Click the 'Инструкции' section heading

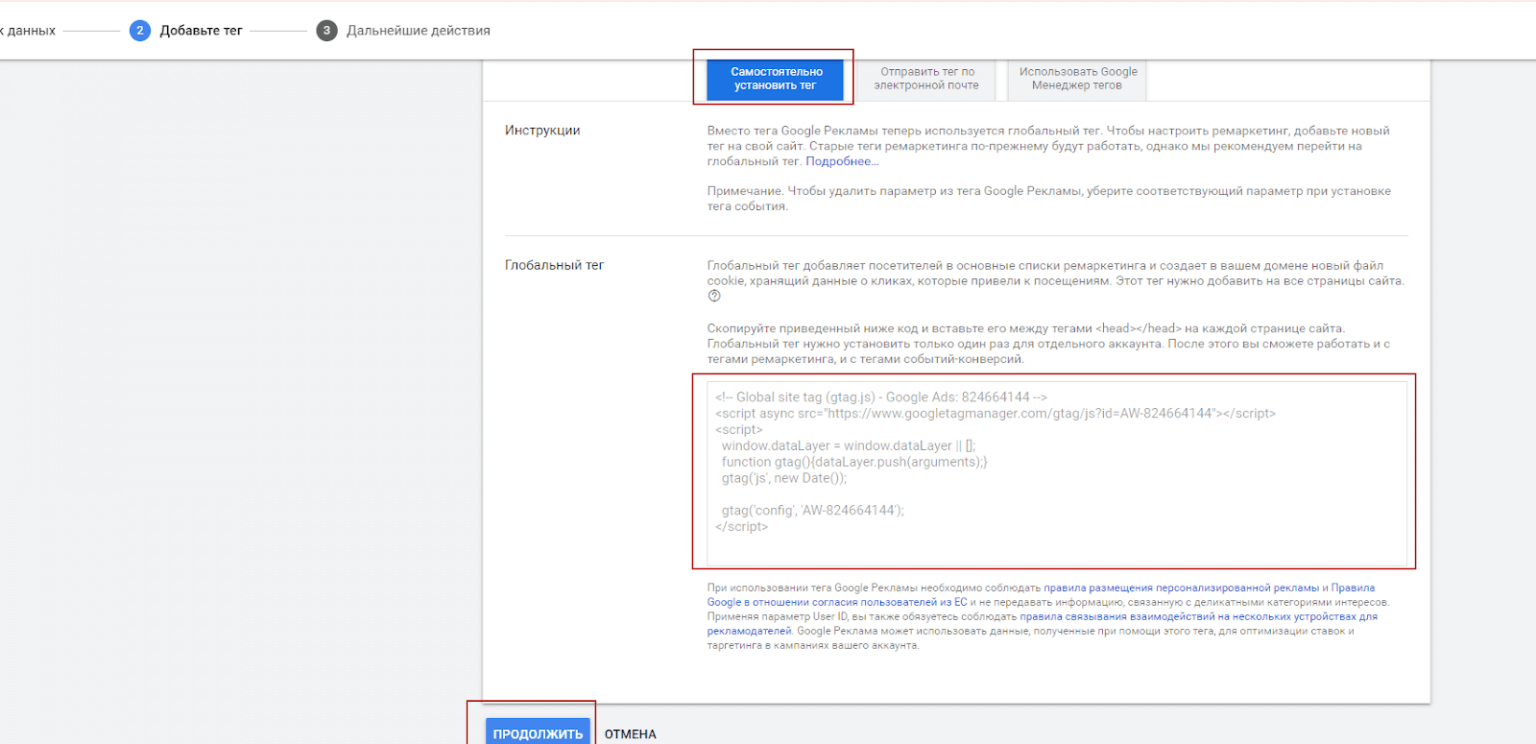coord(542,131)
